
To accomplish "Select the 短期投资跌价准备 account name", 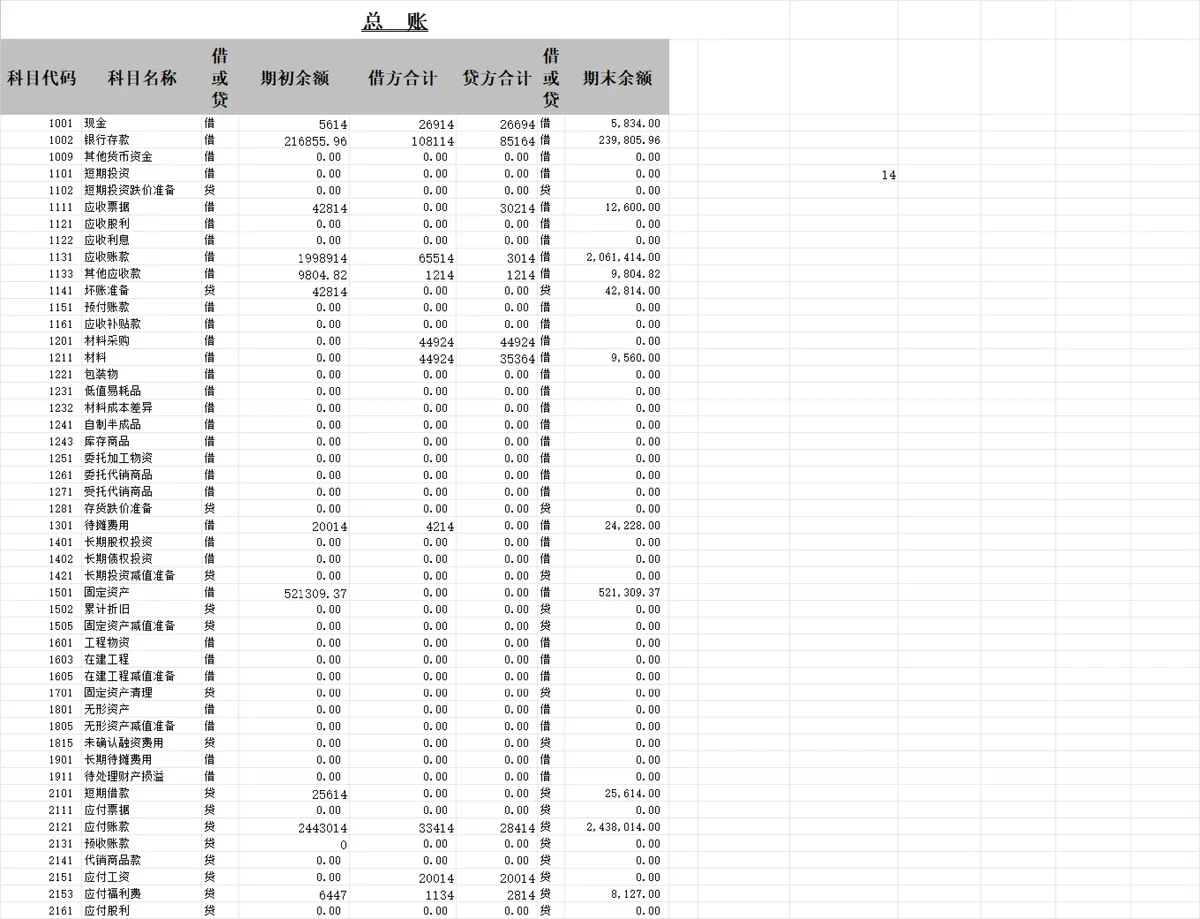I will (130, 190).
